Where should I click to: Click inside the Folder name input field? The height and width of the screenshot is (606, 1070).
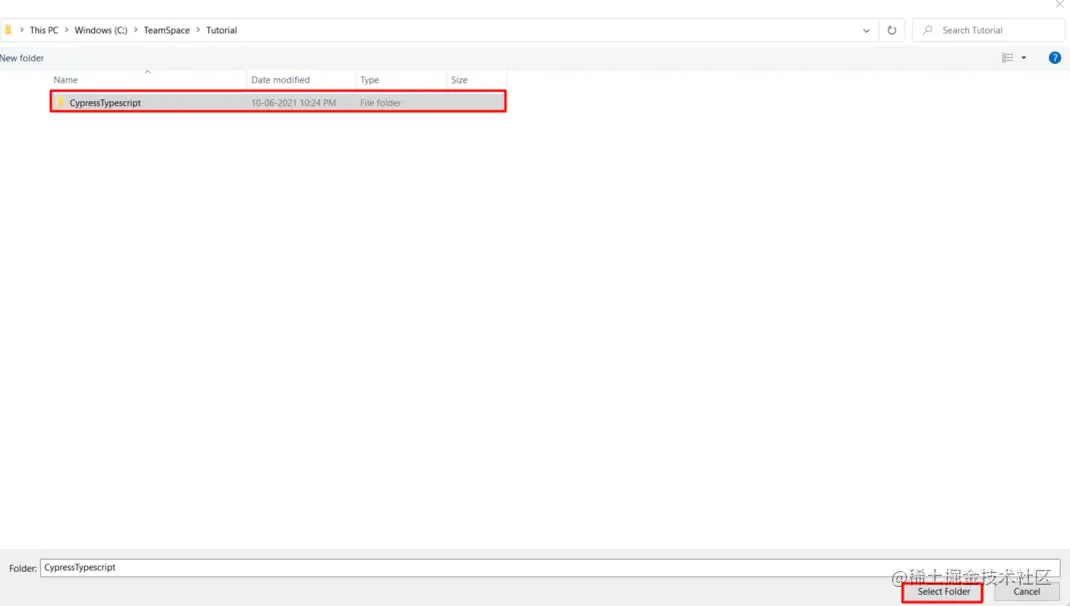tap(300, 567)
